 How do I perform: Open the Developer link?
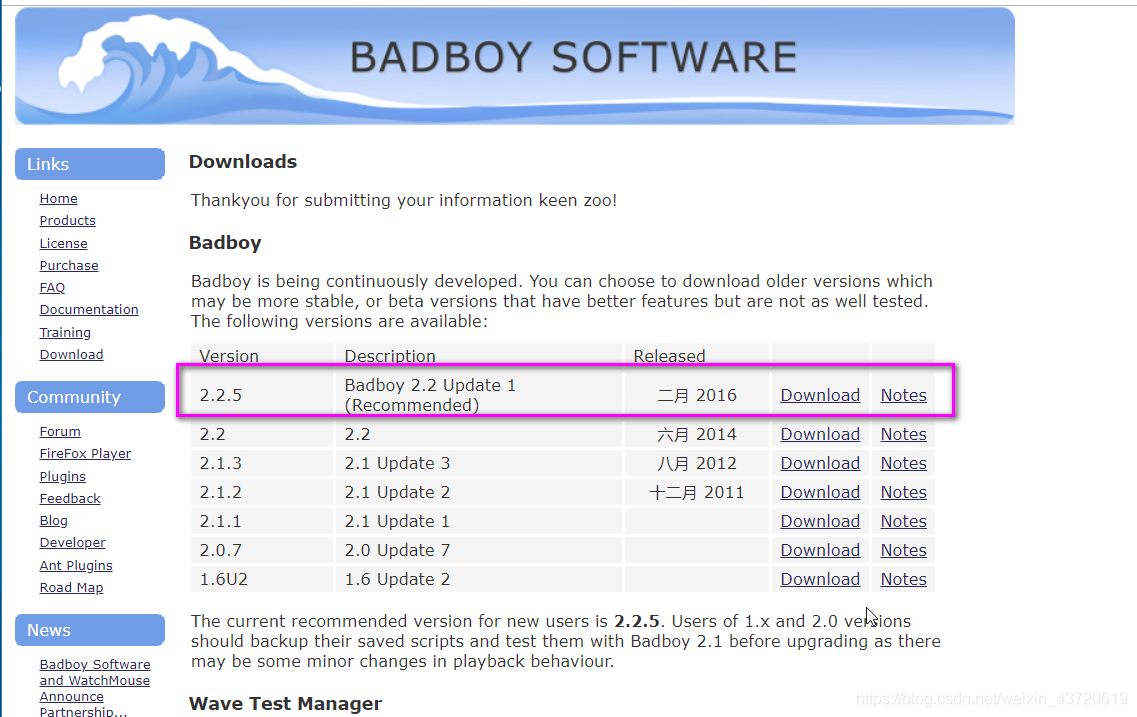point(73,543)
